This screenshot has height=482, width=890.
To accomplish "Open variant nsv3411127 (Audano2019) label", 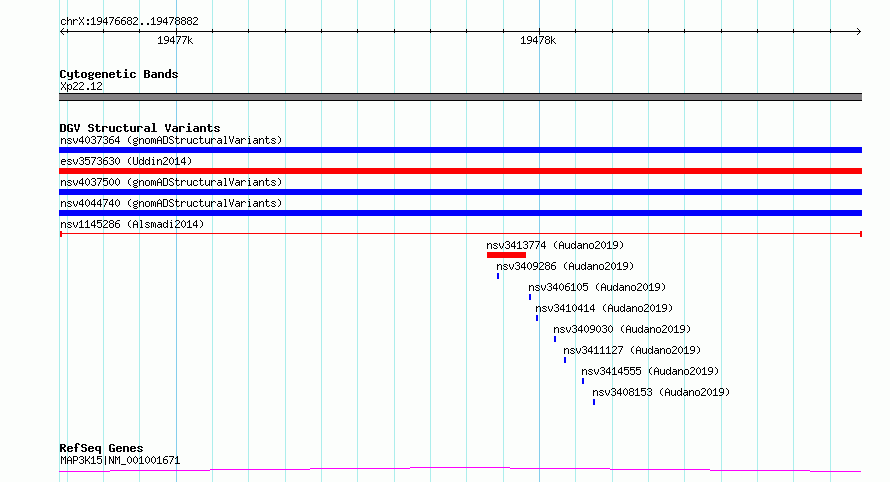I will pyautogui.click(x=632, y=350).
